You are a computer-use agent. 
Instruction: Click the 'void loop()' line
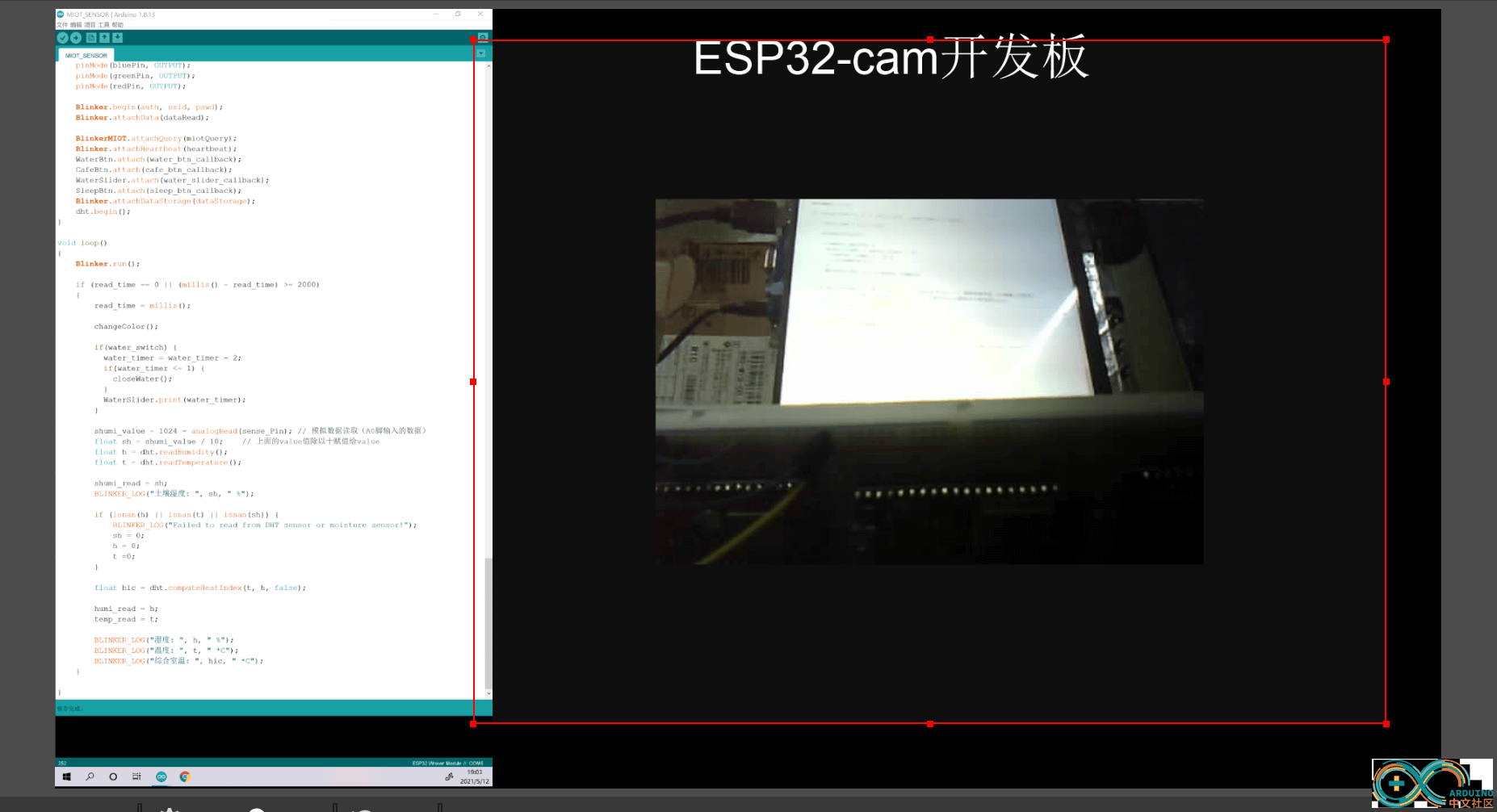click(x=82, y=243)
